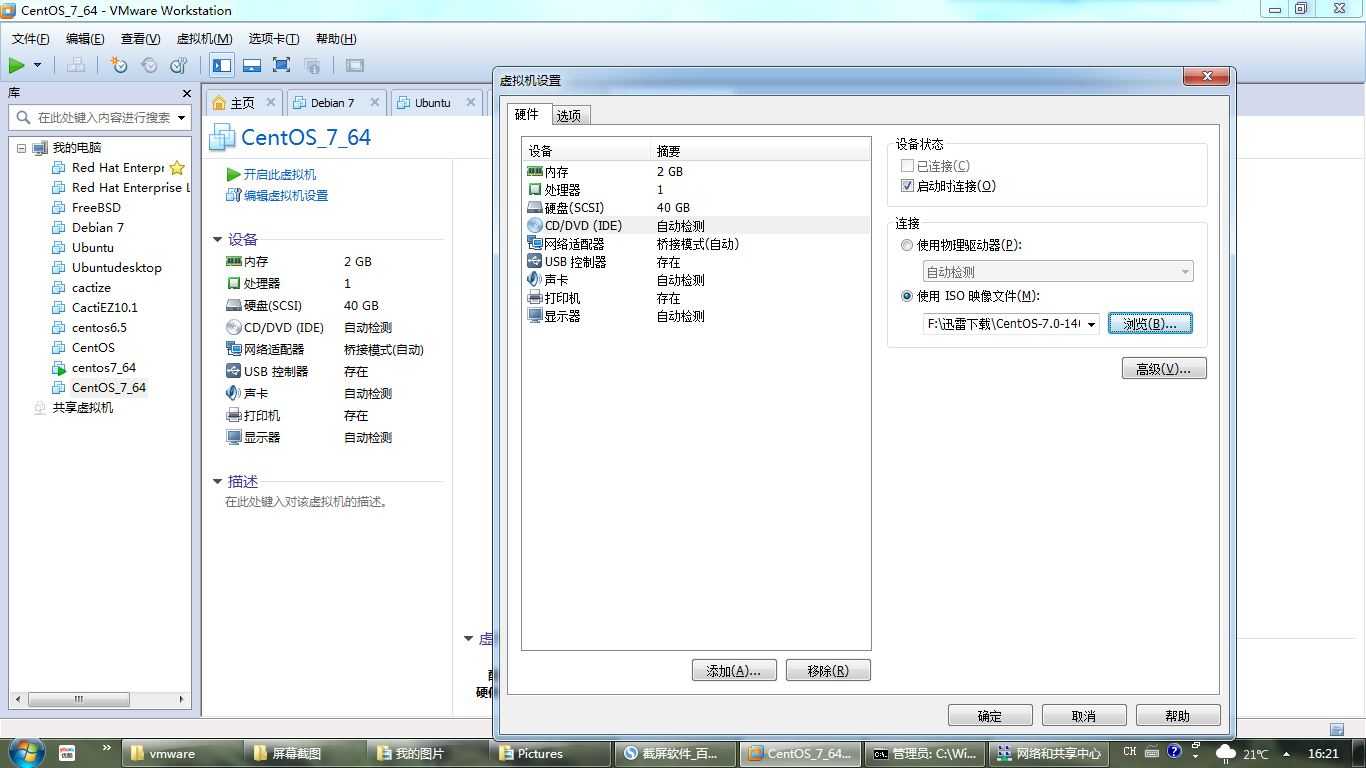The height and width of the screenshot is (768, 1366).
Task: Click 取消 button
Action: (x=1084, y=716)
